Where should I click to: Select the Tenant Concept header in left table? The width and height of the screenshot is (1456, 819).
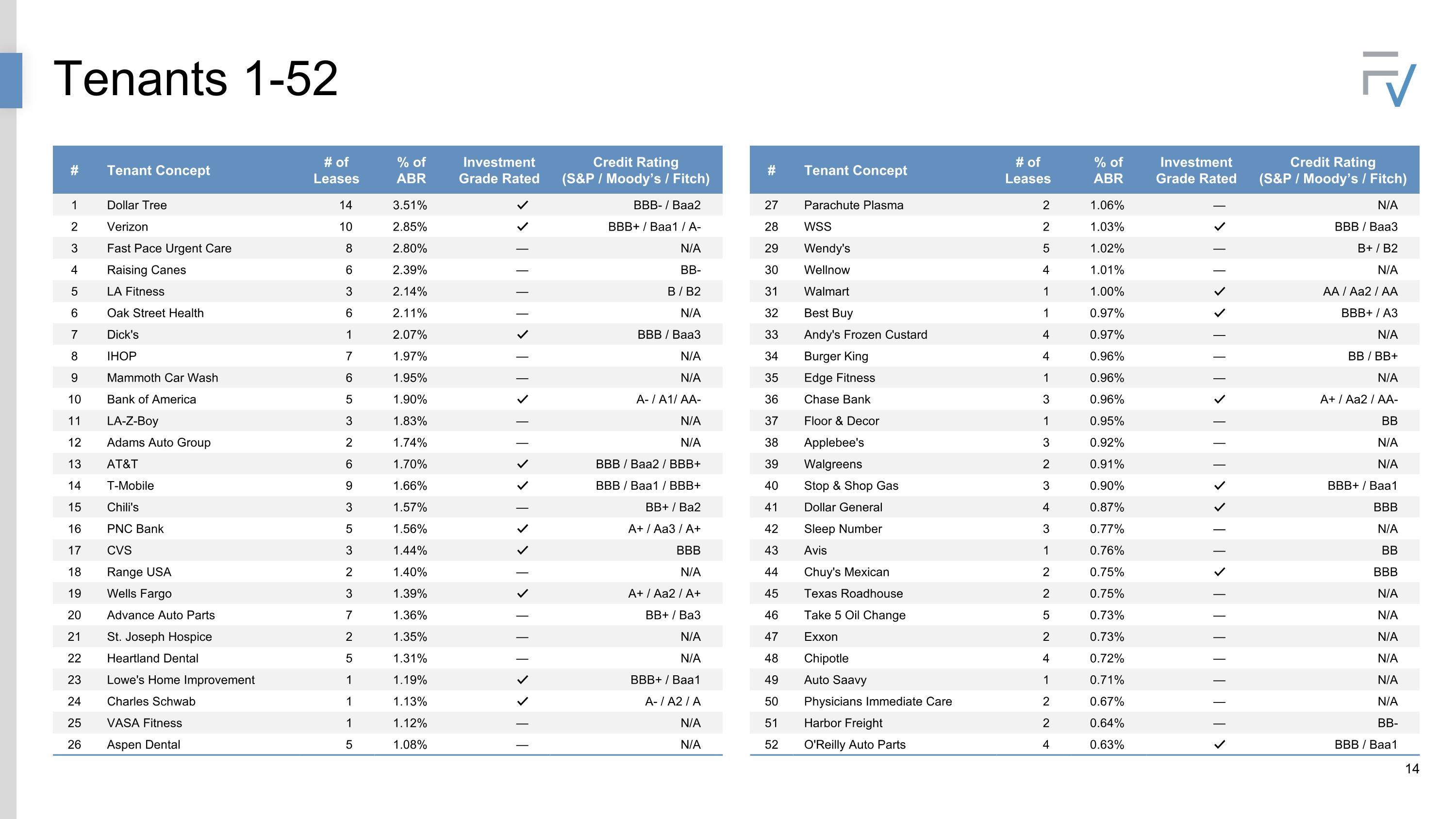(158, 170)
